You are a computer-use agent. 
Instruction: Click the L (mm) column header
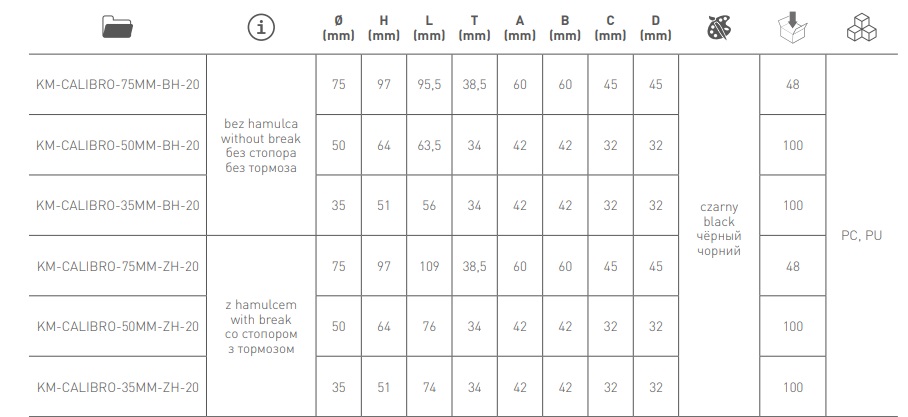[429, 28]
